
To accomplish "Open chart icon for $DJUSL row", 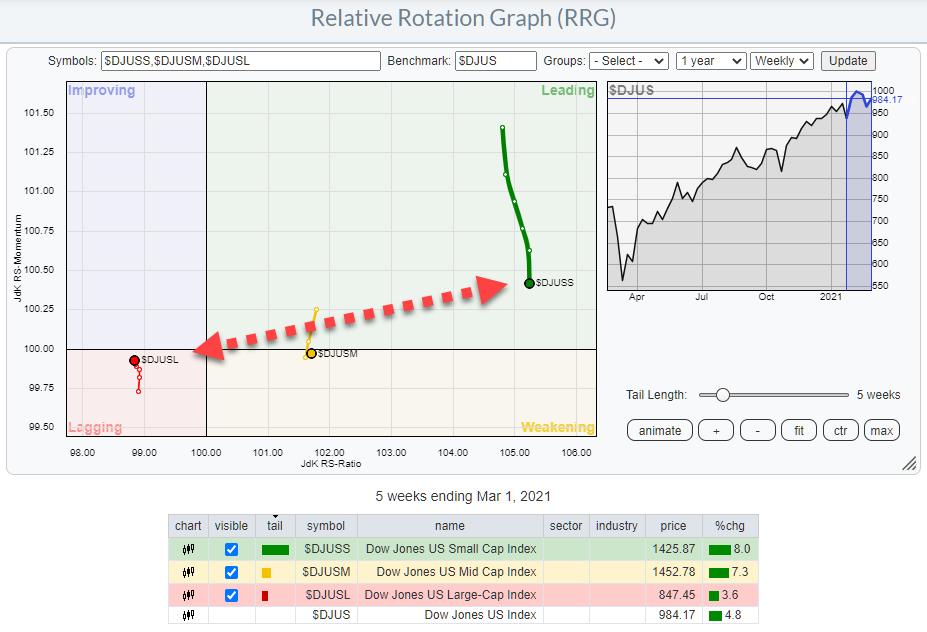I will [x=188, y=594].
